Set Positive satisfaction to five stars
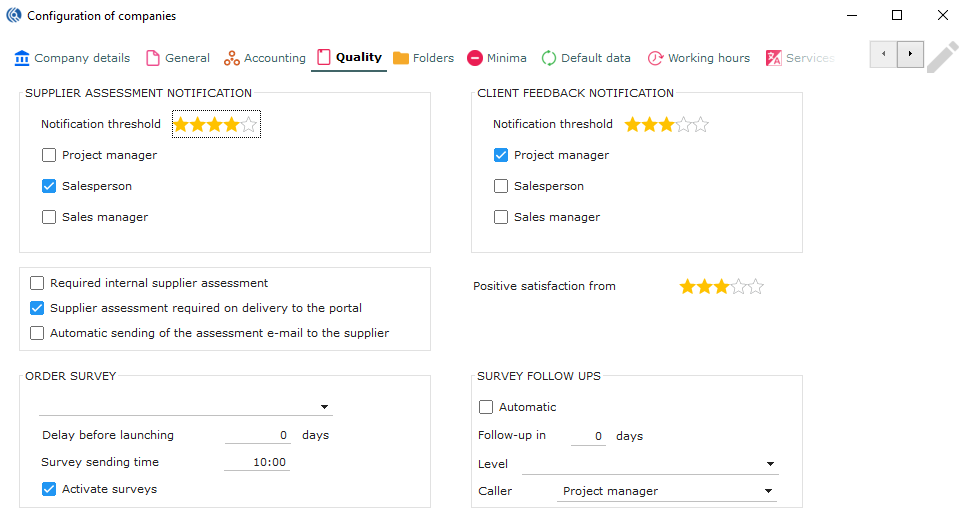962x520 pixels. click(x=756, y=287)
